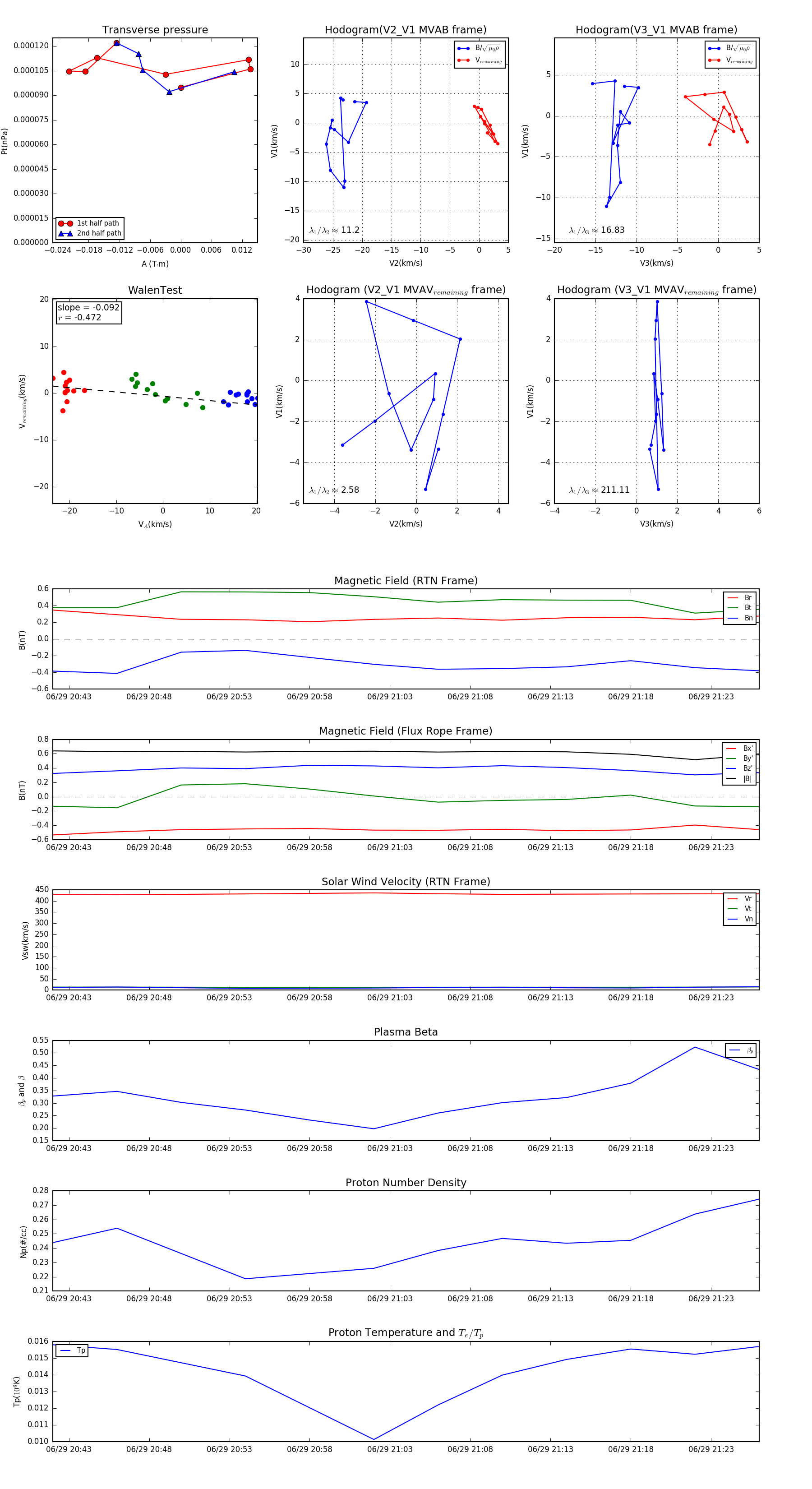Screen dimensions: 812x1489
Task: Click the 'Bn' legend entry
Action: coord(740,618)
